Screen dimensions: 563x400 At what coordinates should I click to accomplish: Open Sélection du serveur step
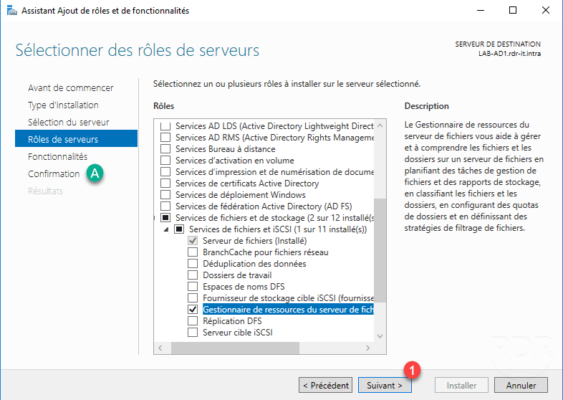[69, 122]
